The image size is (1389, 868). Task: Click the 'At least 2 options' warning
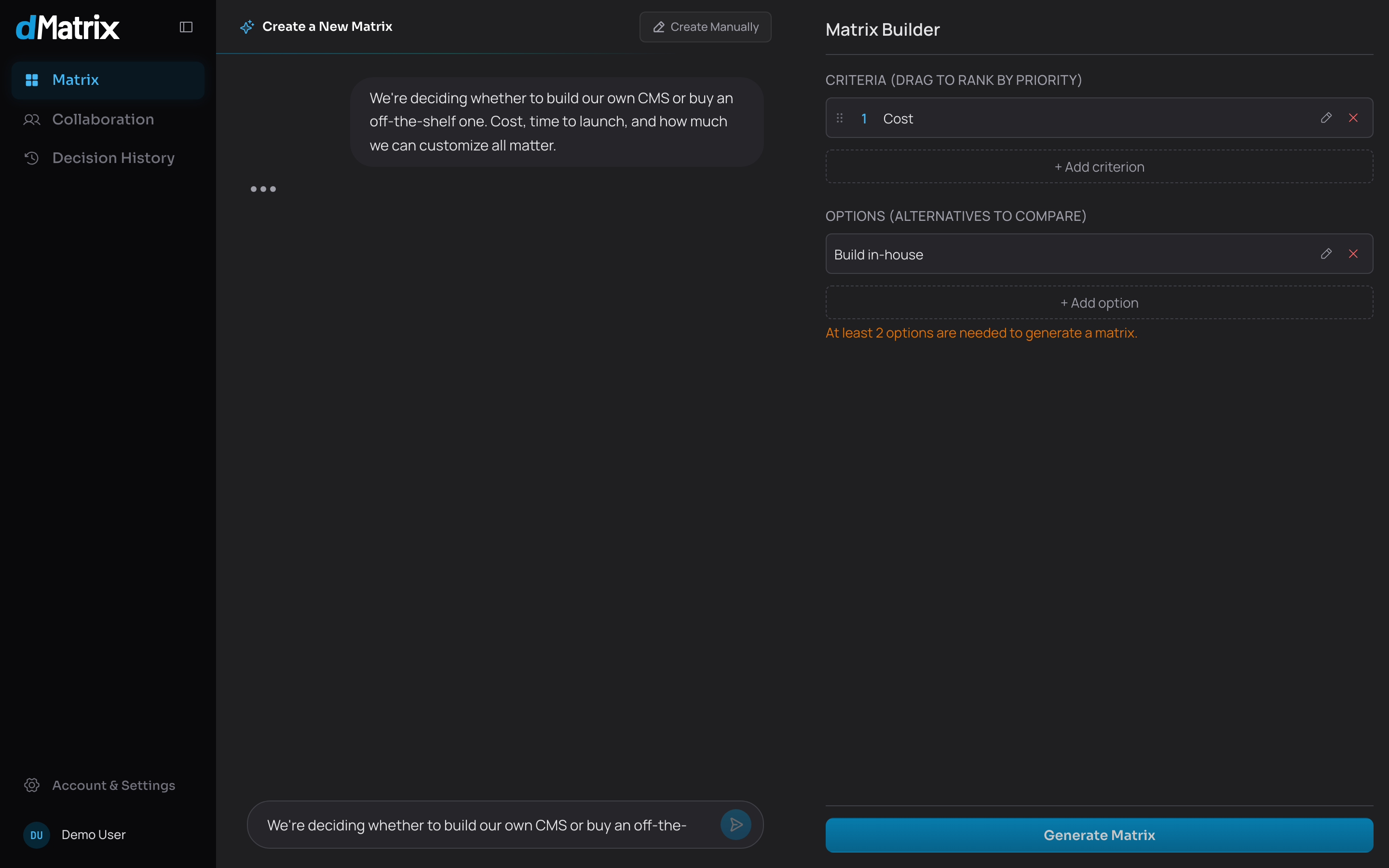coord(981,333)
